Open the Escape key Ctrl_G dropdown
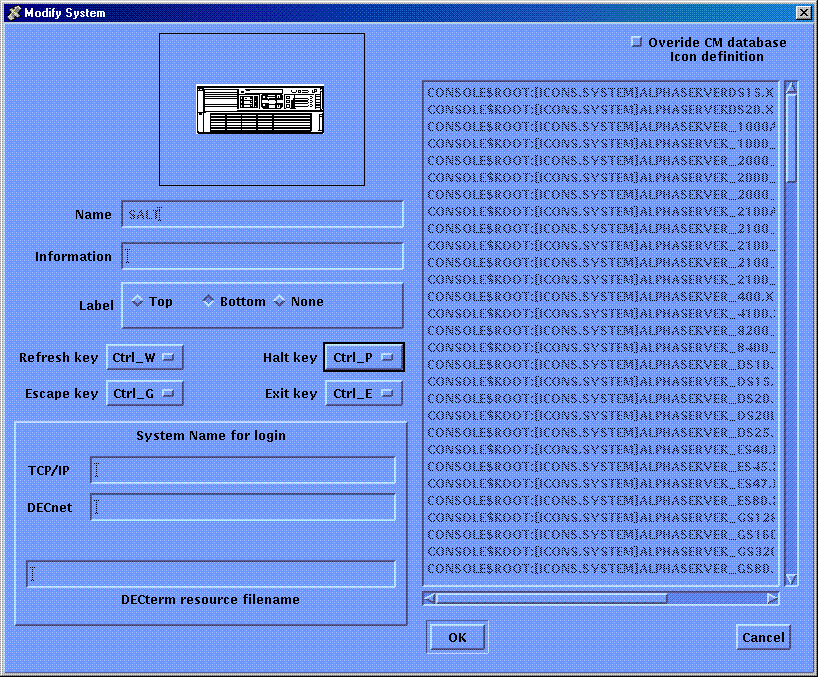This screenshot has height=677, width=818. [145, 393]
